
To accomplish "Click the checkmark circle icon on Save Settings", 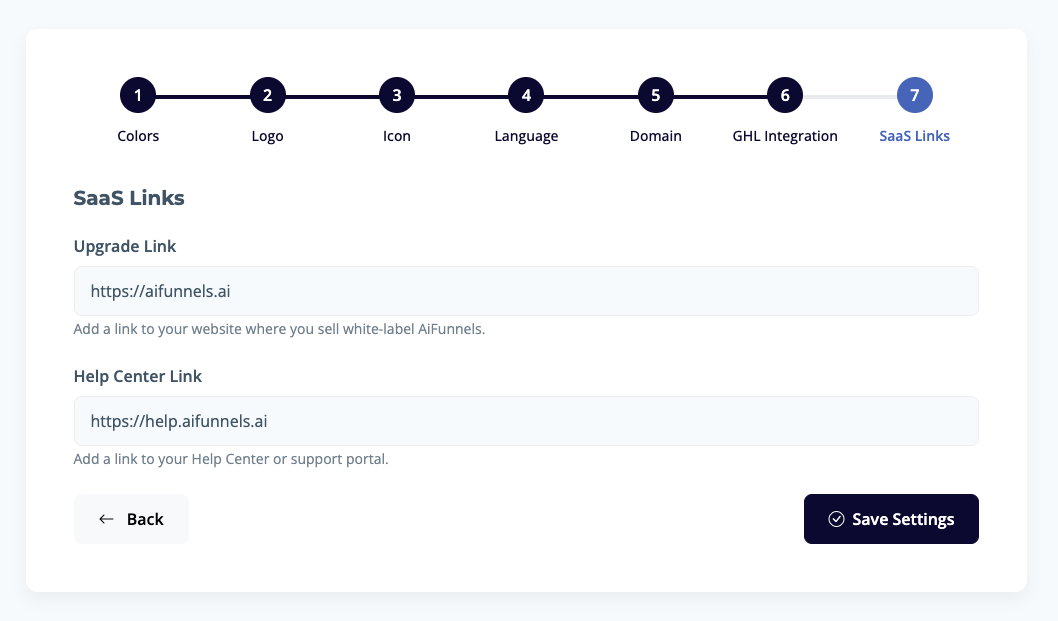I will pyautogui.click(x=837, y=519).
